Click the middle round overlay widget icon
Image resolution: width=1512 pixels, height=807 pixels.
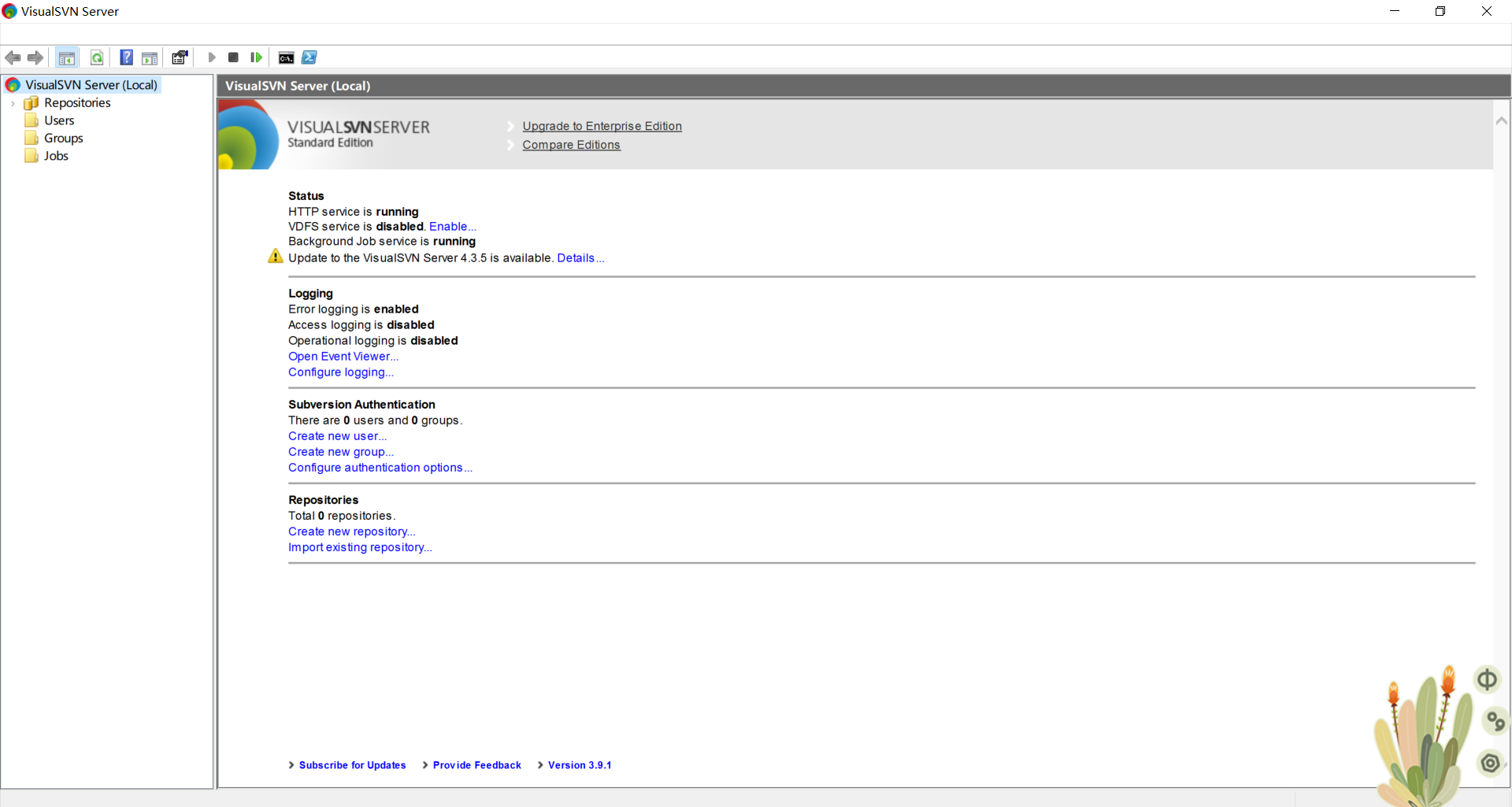coord(1495,720)
